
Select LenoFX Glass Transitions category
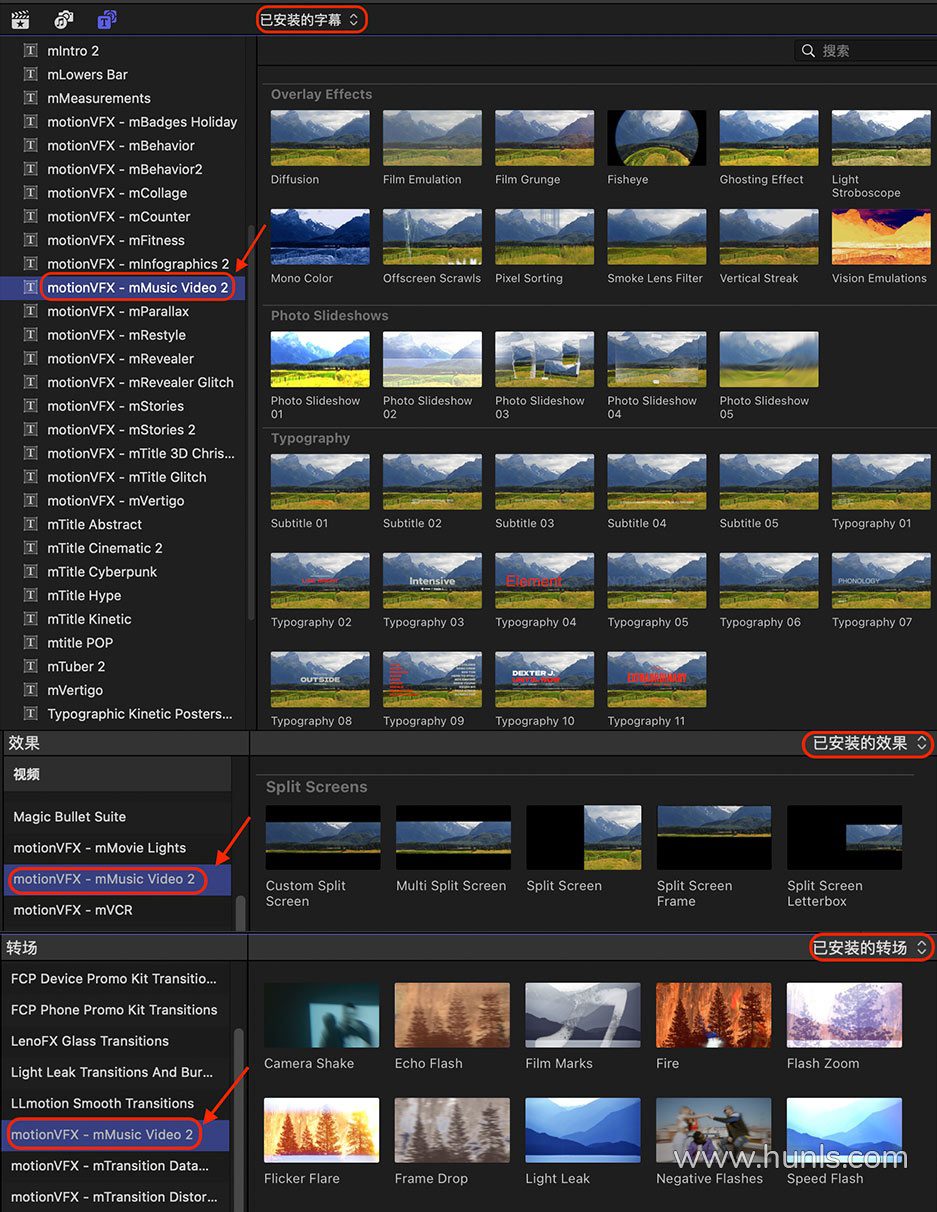(115, 1041)
